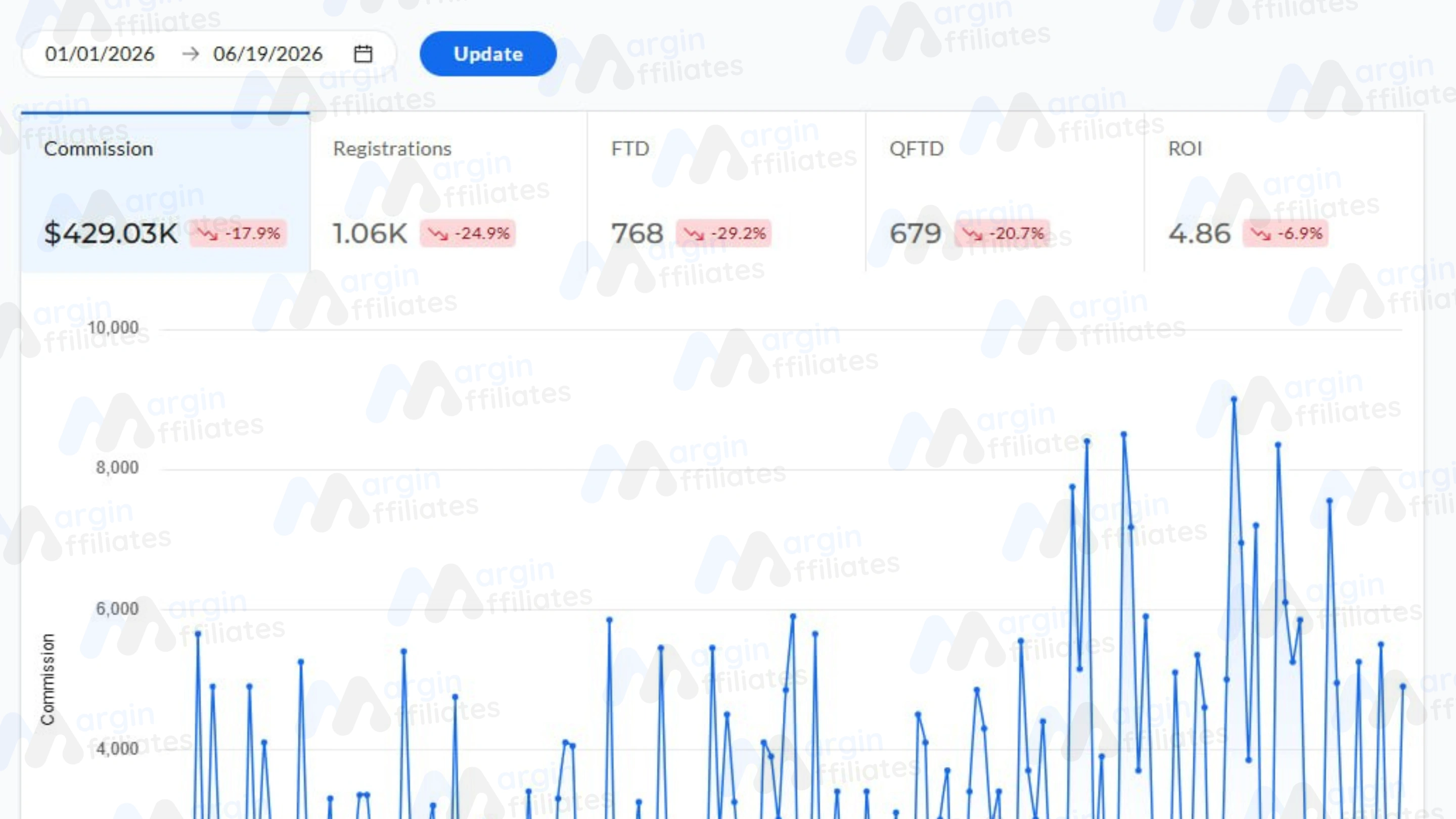Click the -6.9% ROI change badge
Screen dimensions: 1456x819
coord(1285,234)
